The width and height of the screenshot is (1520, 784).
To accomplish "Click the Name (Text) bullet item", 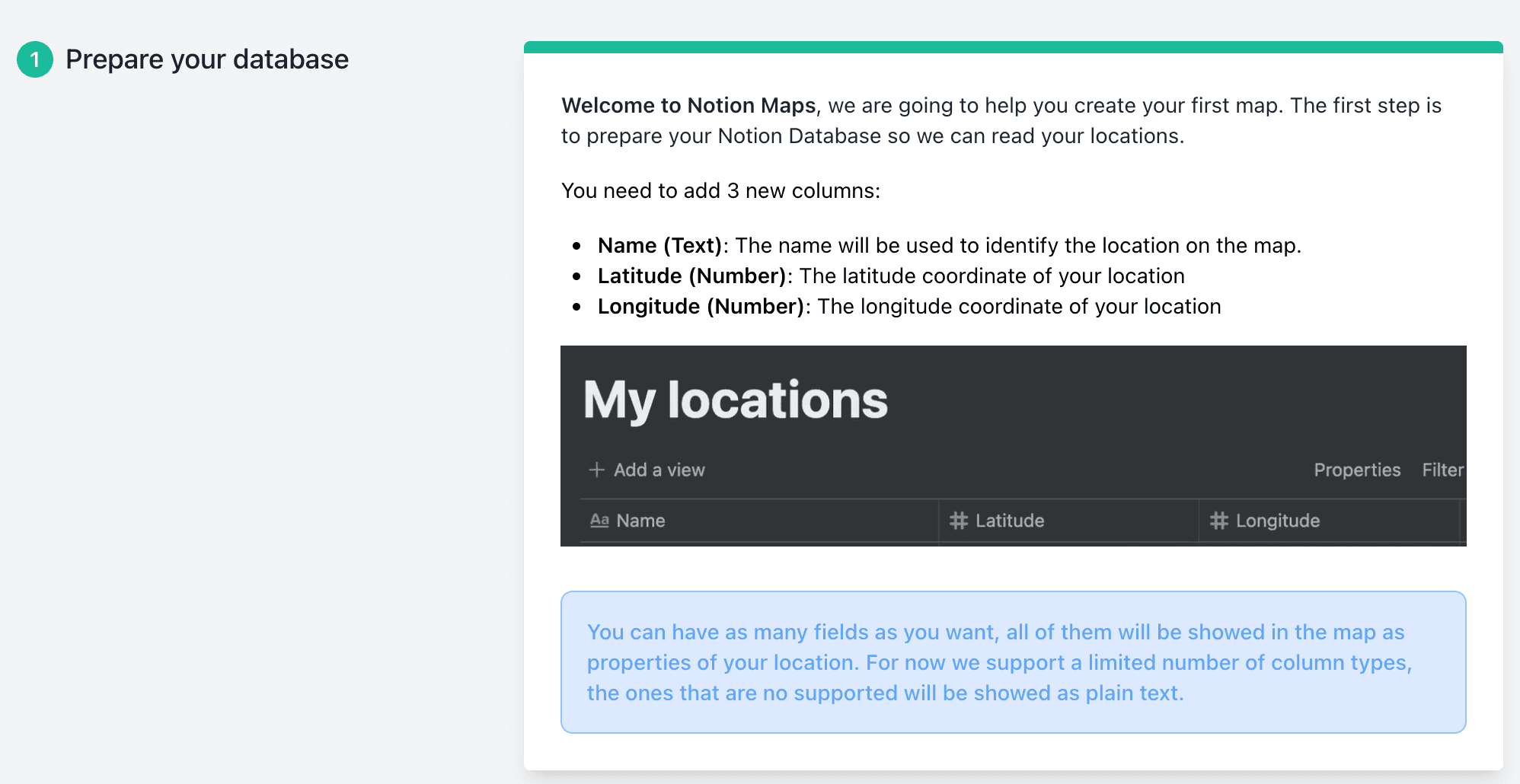I will tap(950, 245).
